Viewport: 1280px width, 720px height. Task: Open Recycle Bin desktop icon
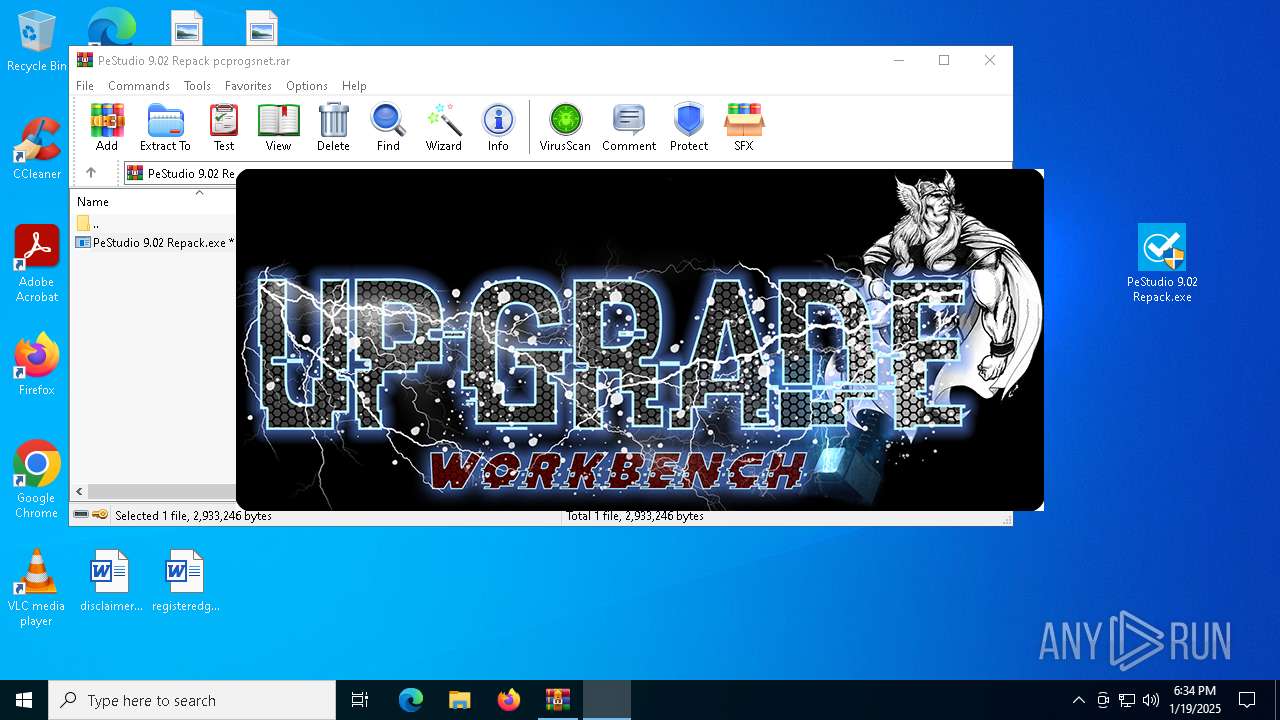point(36,42)
